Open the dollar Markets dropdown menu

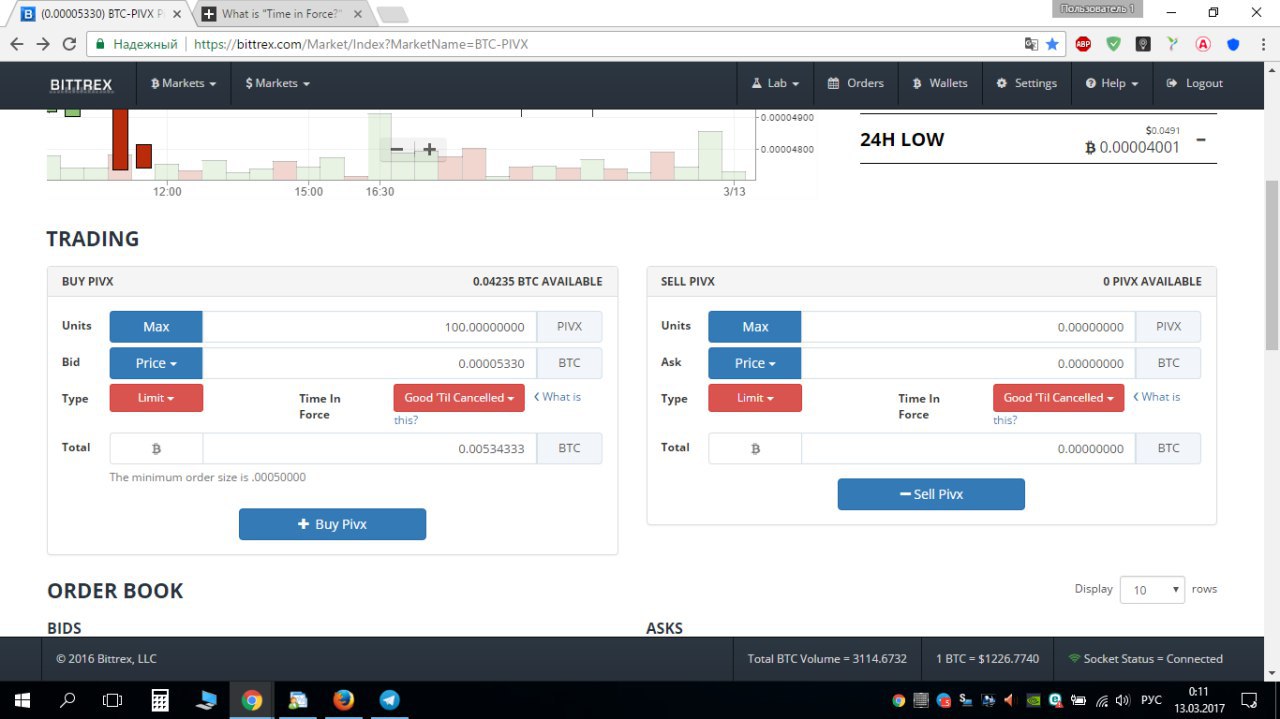click(x=277, y=84)
